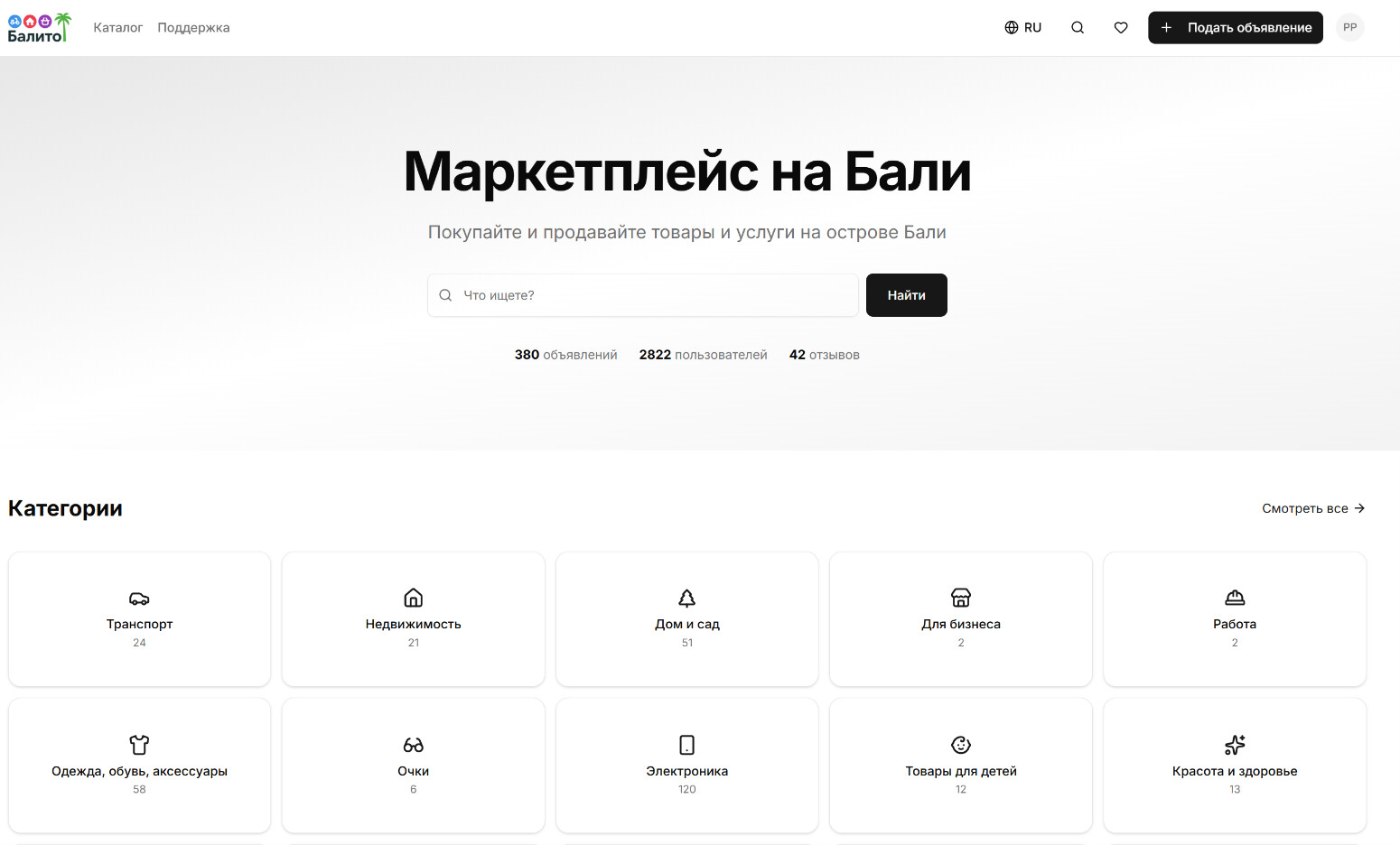Click the Недвижимость house icon
The image size is (1400, 845).
[x=414, y=598]
